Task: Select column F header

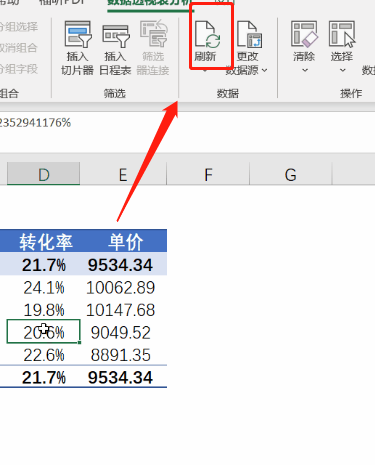Action: click(208, 174)
